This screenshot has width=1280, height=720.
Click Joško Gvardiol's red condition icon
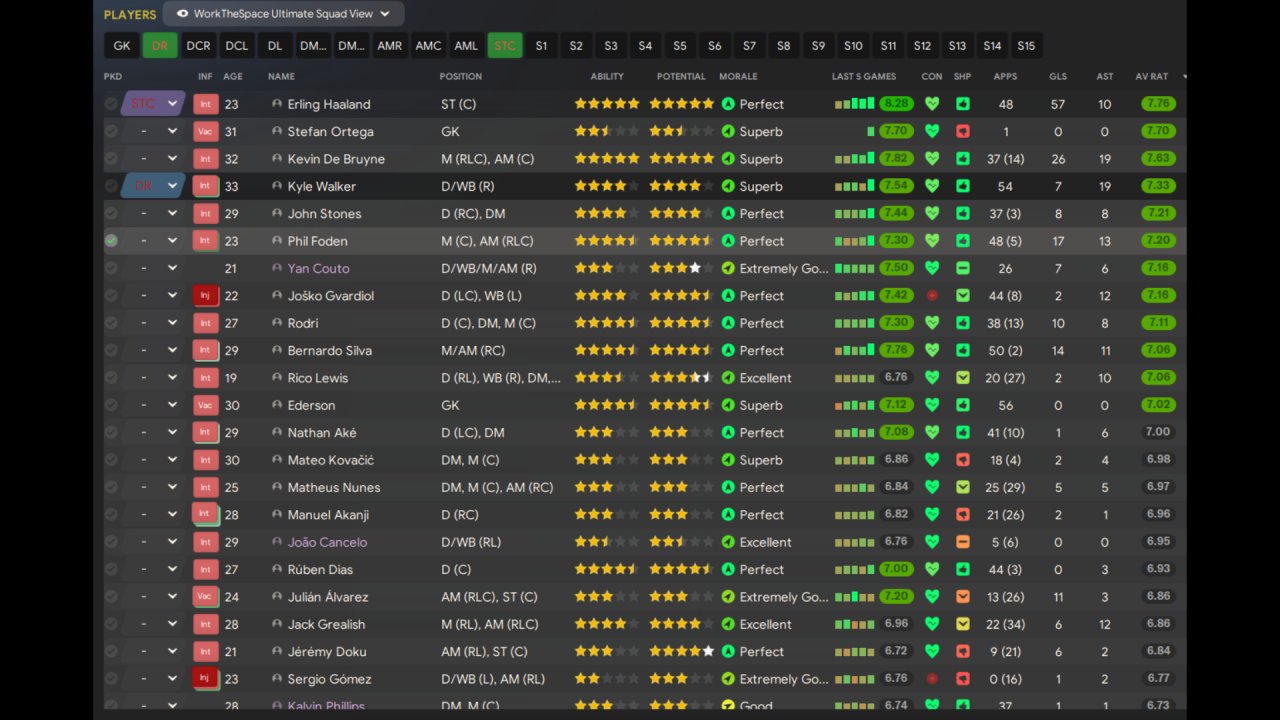tap(932, 295)
